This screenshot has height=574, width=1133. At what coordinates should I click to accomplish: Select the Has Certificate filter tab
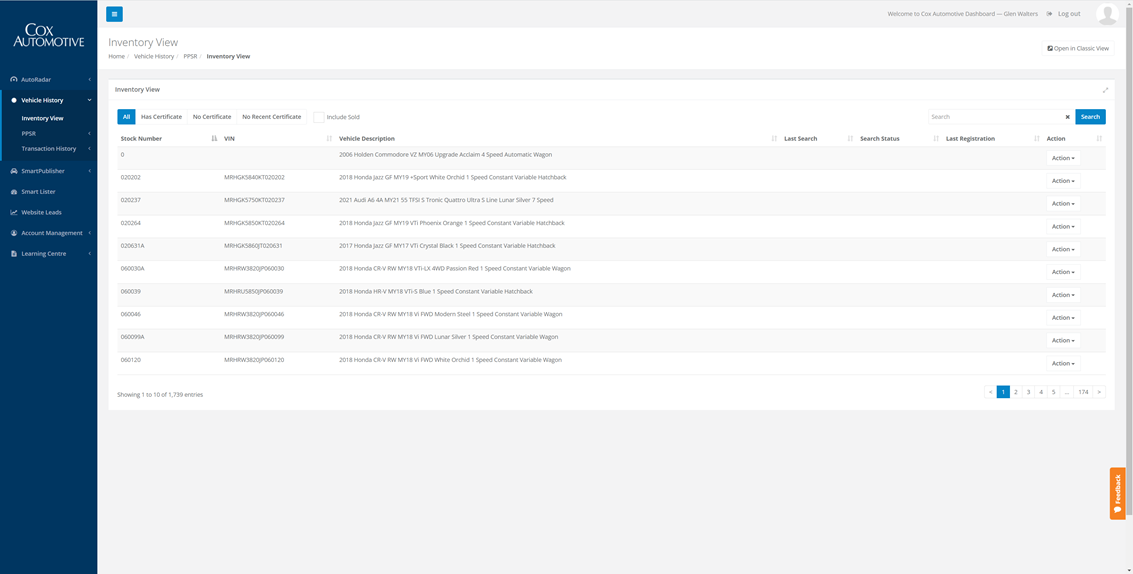[x=161, y=117]
